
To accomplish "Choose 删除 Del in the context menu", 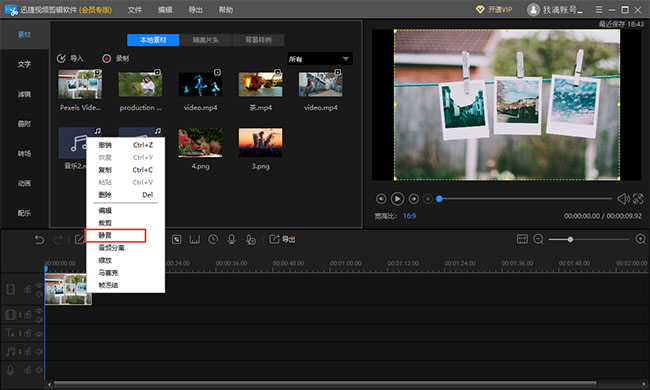I will point(126,195).
